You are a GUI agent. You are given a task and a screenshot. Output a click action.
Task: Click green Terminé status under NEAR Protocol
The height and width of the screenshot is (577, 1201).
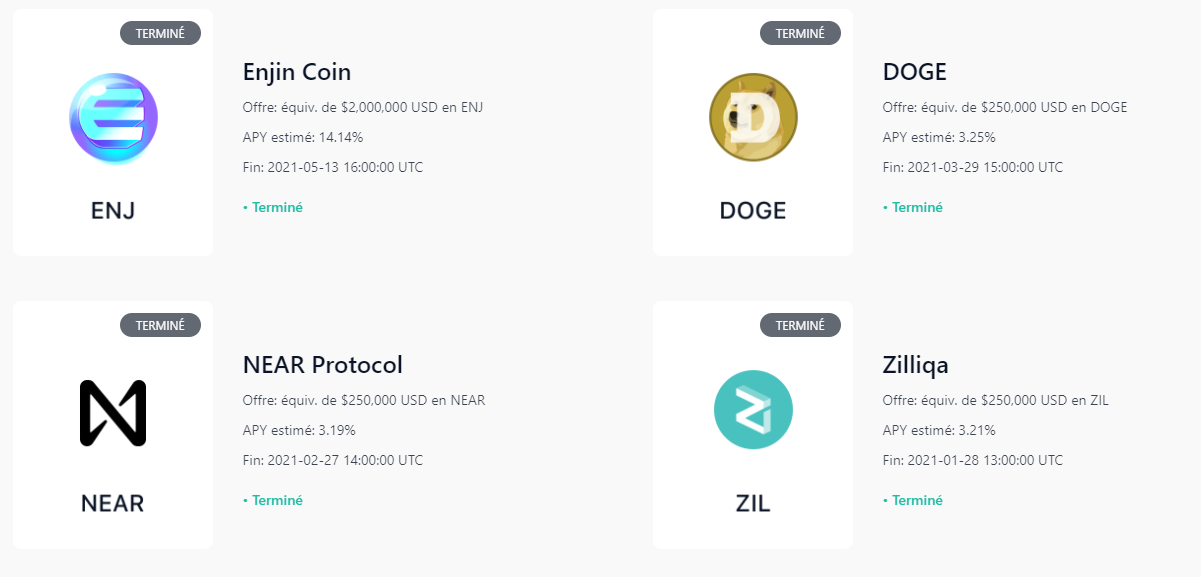(273, 500)
